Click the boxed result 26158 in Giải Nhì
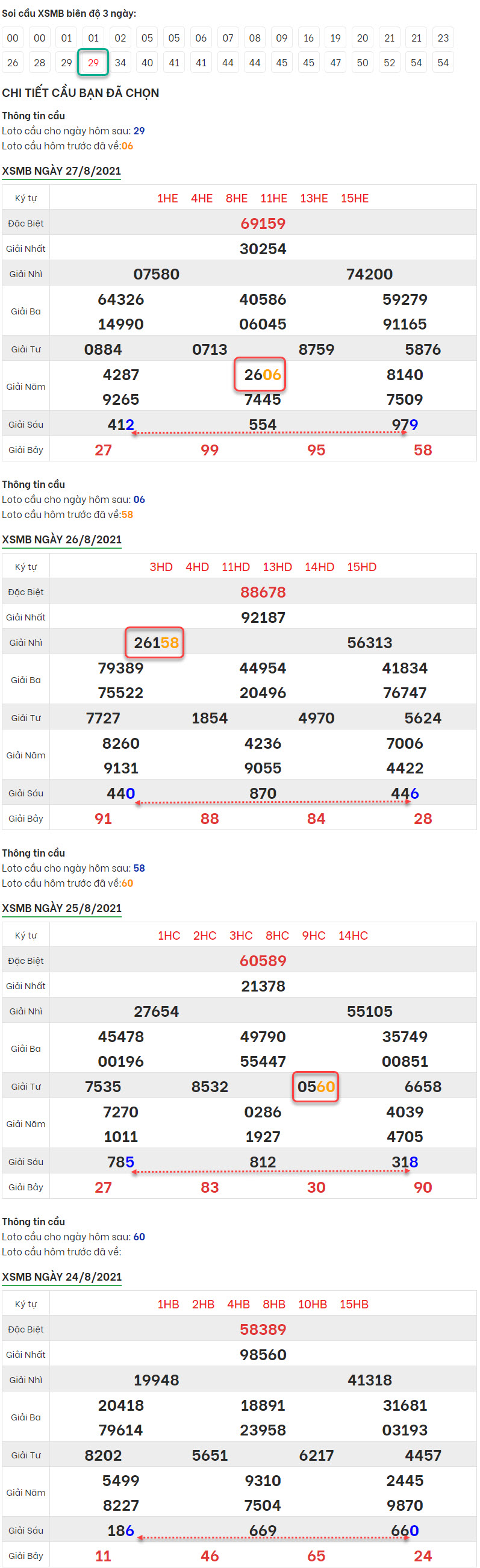The height and width of the screenshot is (1568, 480). 155,642
